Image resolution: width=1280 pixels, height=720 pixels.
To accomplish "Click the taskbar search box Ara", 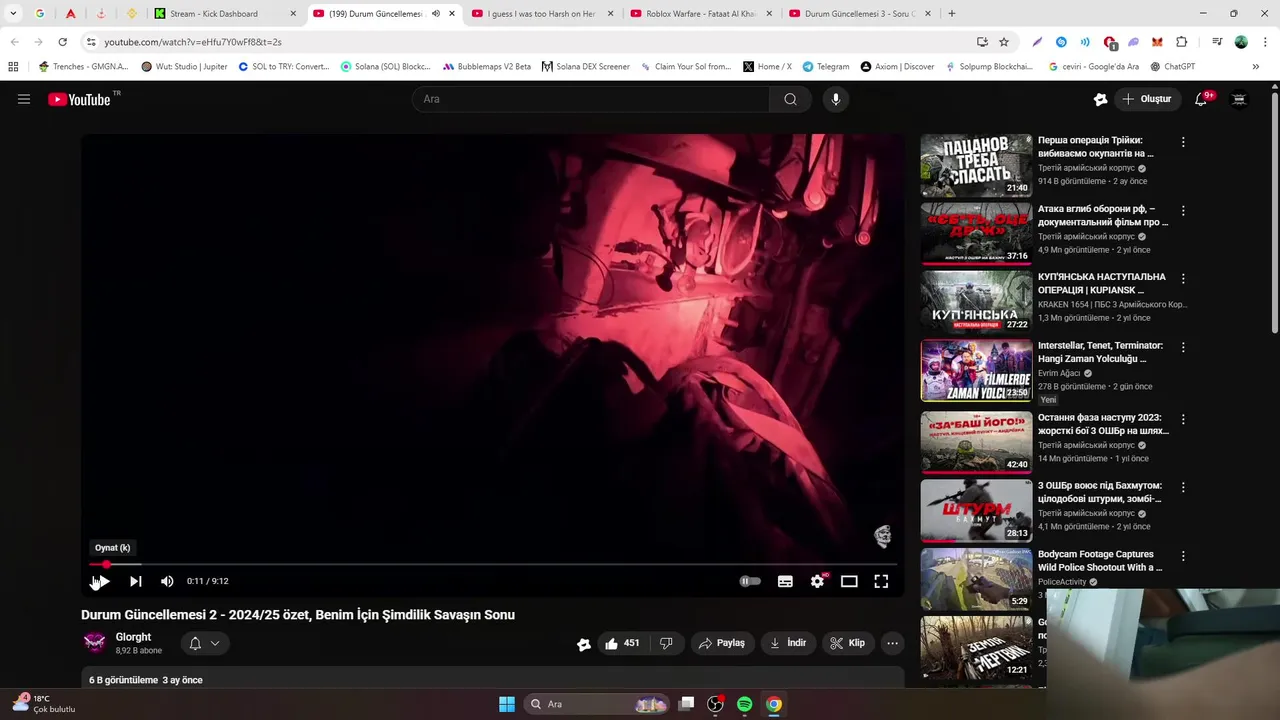I will (x=597, y=704).
